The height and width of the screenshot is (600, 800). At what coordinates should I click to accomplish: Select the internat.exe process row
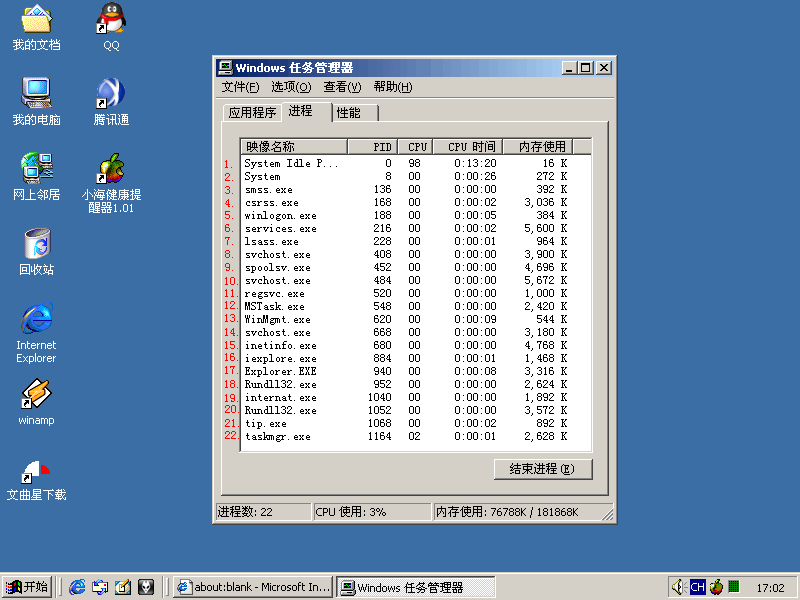point(416,397)
